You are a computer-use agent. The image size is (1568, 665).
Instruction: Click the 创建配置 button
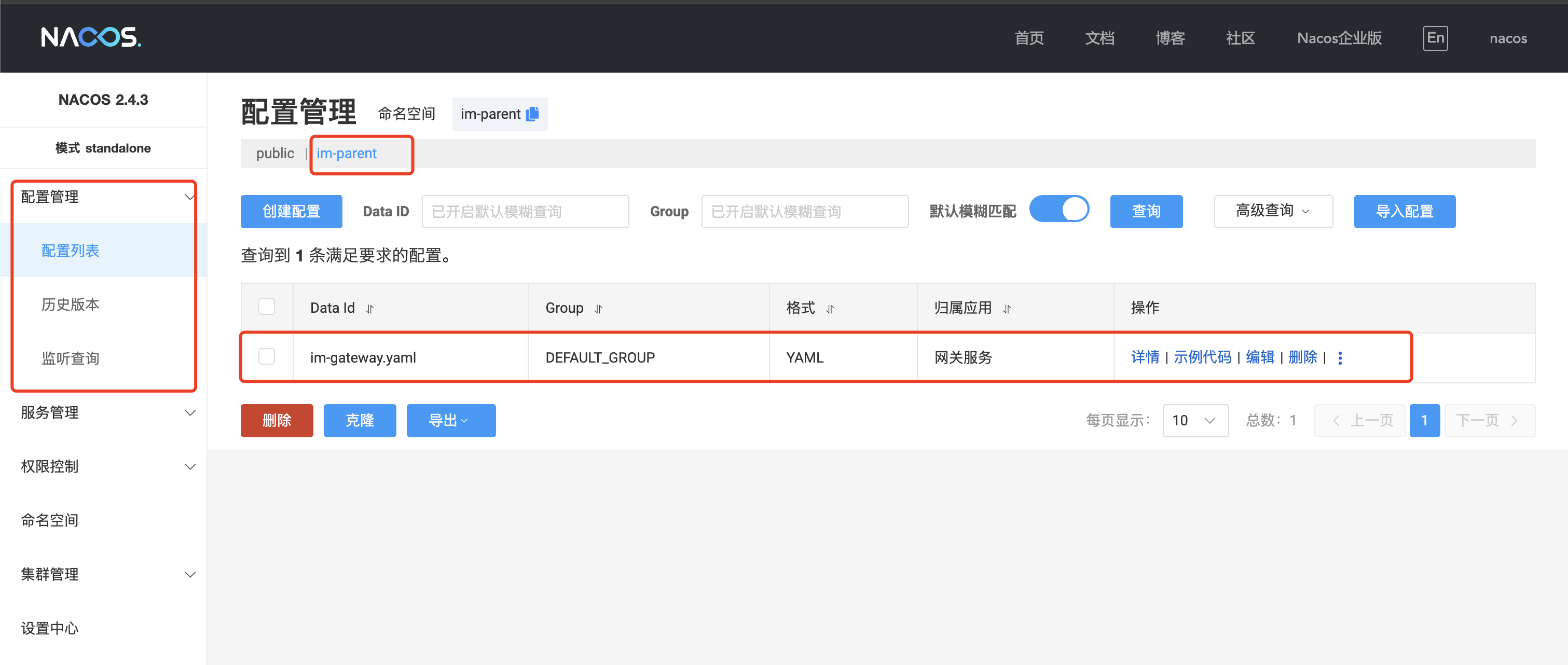(292, 211)
